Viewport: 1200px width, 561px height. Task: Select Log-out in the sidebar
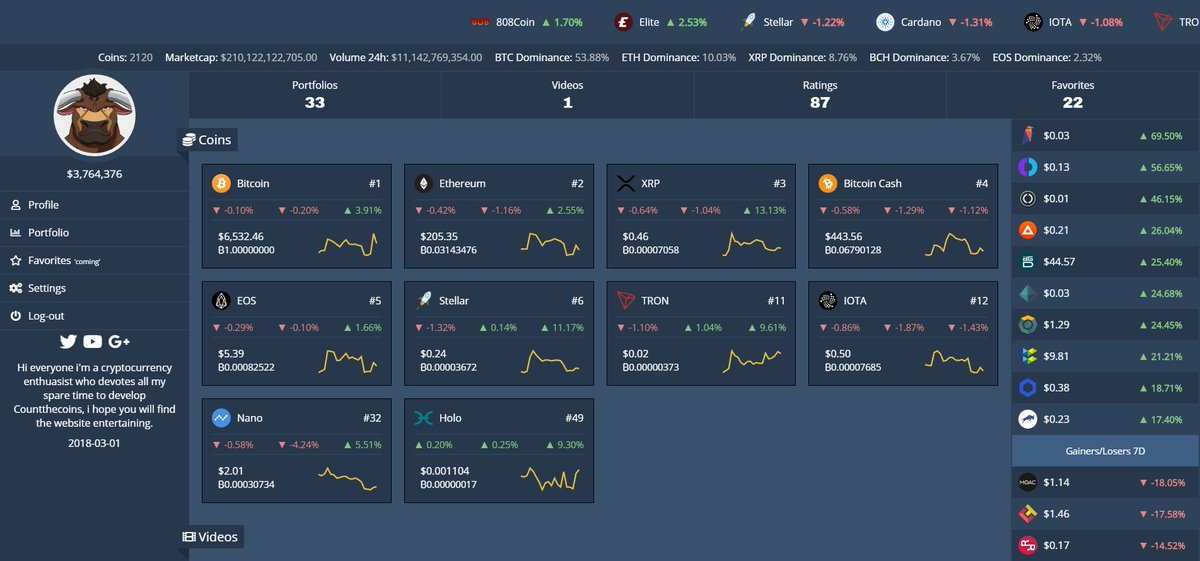pos(94,316)
